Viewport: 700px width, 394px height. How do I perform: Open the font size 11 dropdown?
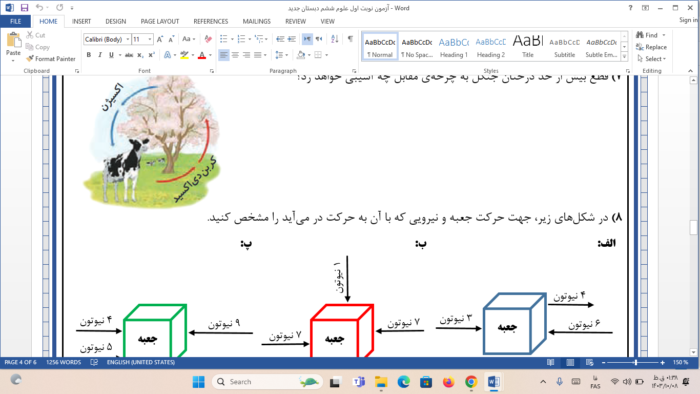[x=150, y=39]
